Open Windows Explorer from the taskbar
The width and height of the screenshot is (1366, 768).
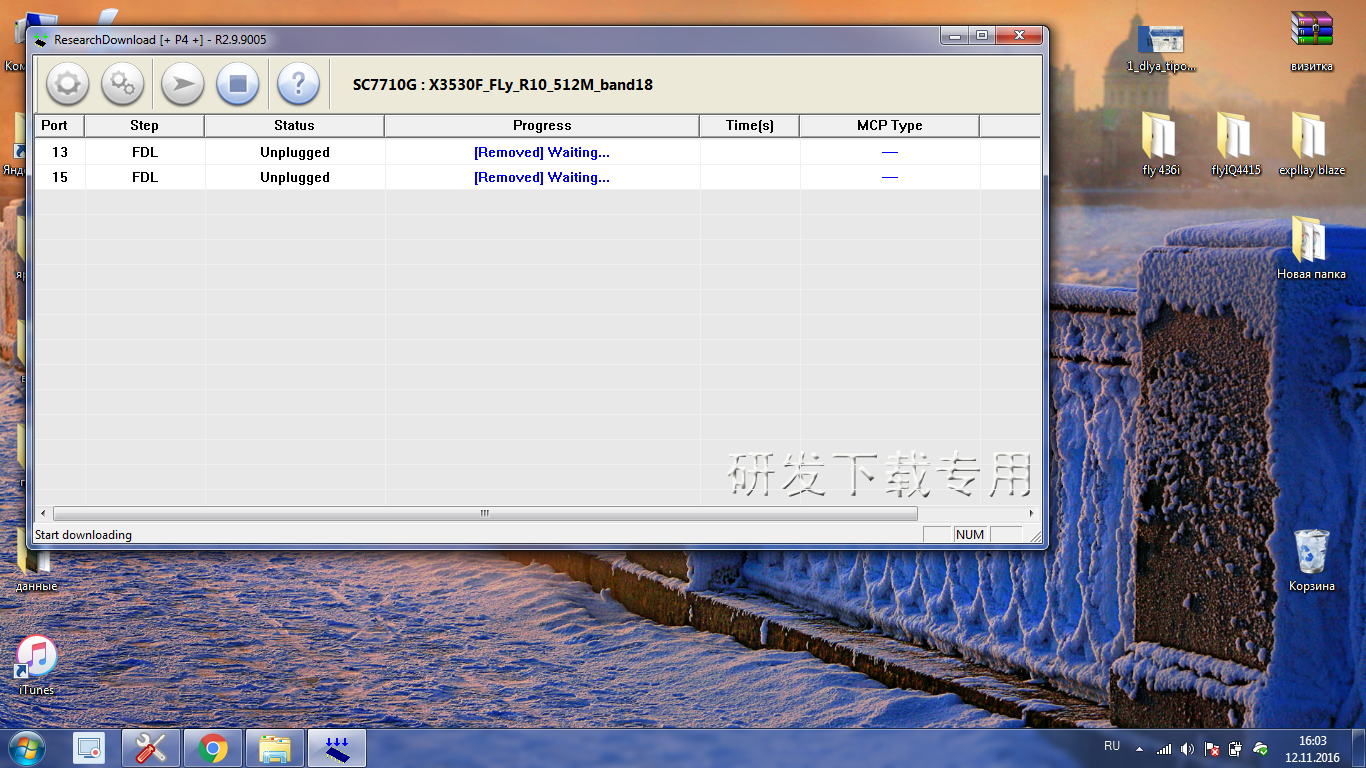point(274,748)
